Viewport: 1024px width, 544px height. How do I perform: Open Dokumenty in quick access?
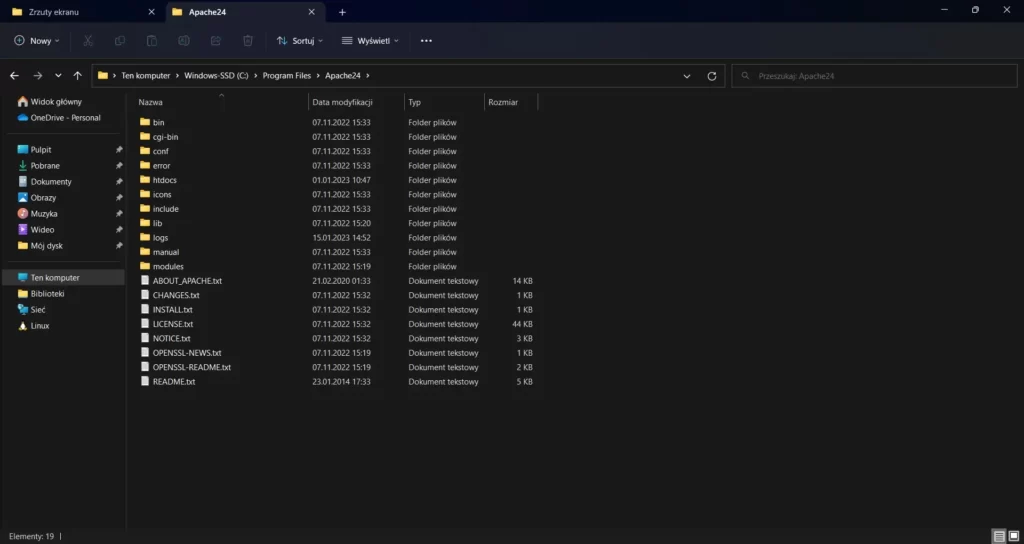[x=44, y=182]
